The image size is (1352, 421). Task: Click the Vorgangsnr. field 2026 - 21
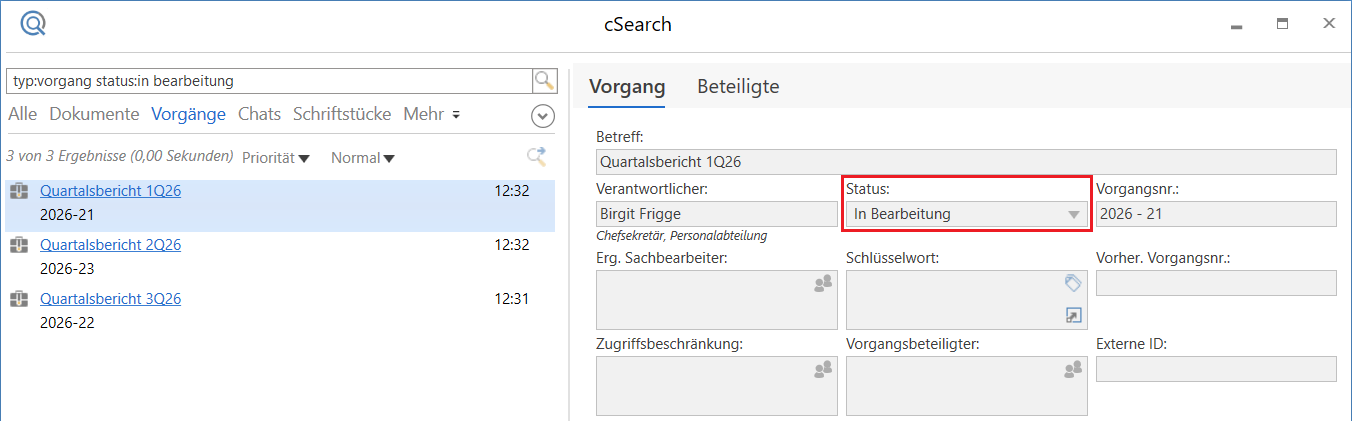click(1216, 214)
